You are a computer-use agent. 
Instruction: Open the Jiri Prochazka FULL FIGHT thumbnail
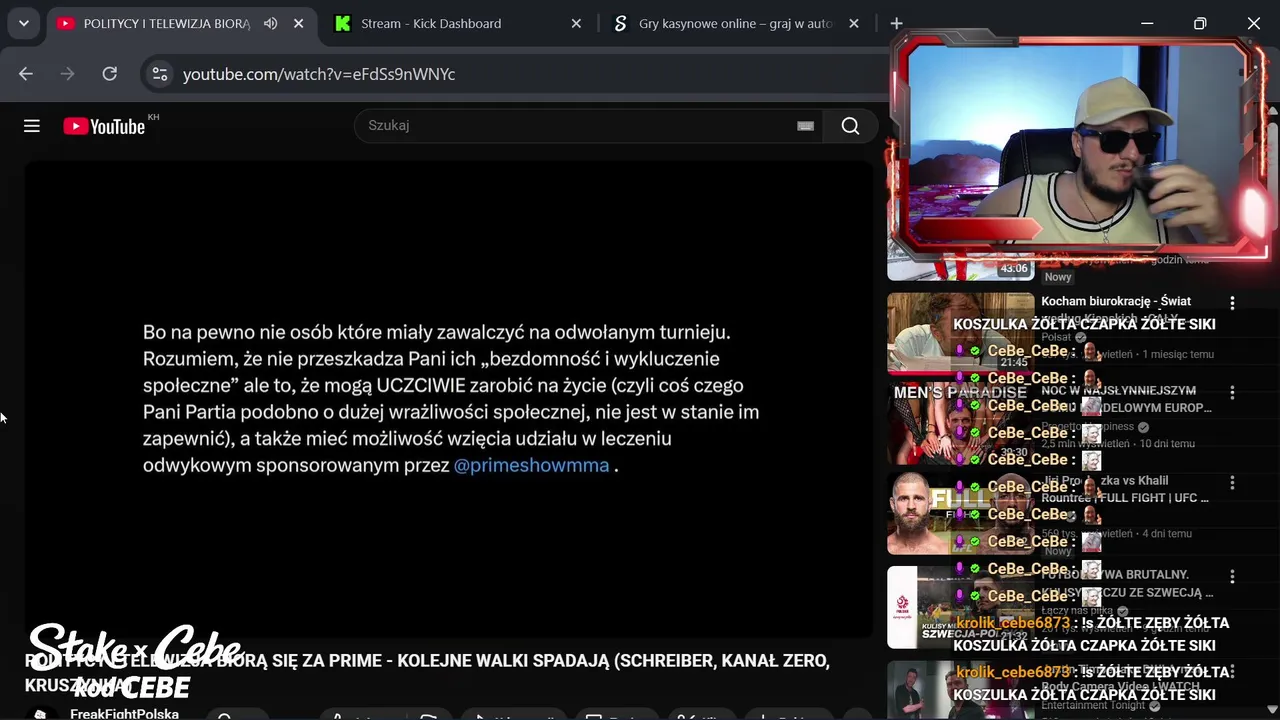(x=961, y=513)
